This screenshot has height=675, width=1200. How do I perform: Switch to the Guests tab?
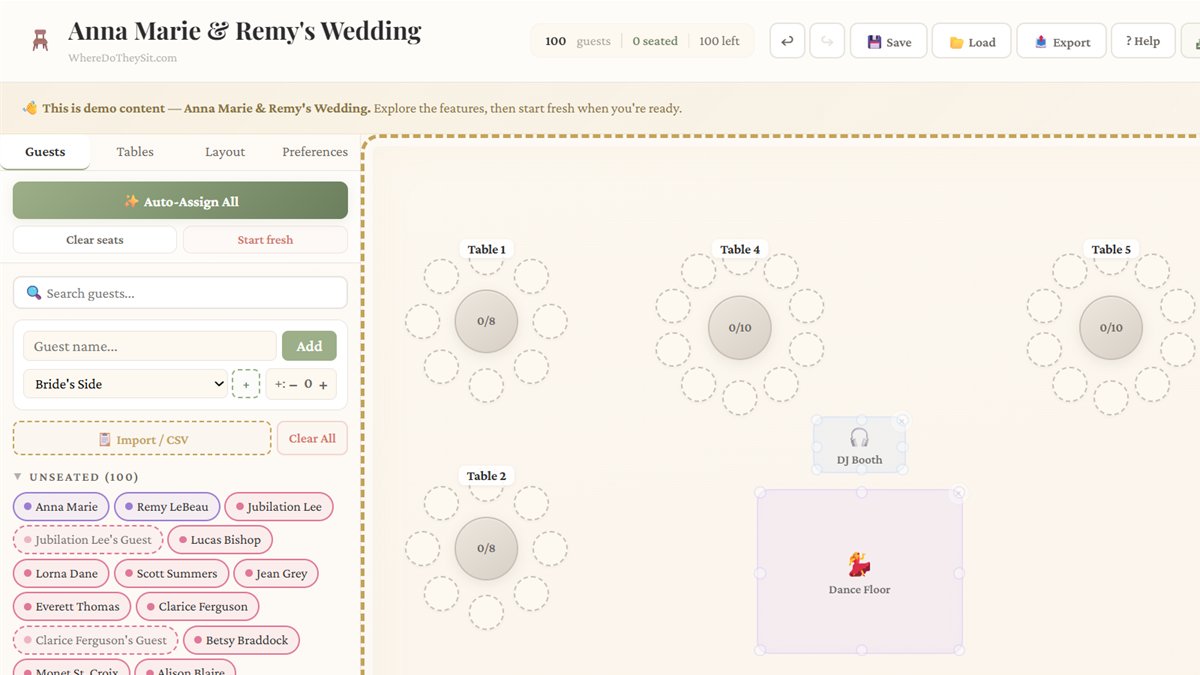coord(45,152)
